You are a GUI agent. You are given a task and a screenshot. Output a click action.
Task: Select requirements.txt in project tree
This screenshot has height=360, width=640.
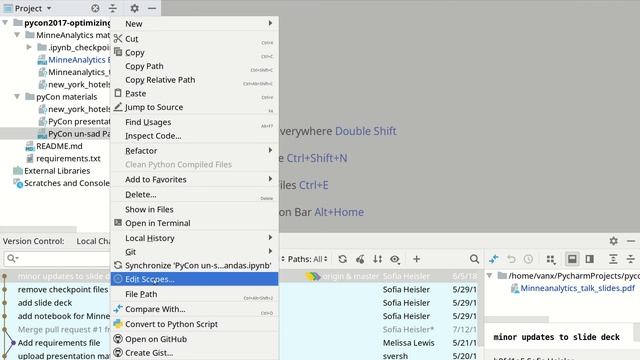click(68, 158)
